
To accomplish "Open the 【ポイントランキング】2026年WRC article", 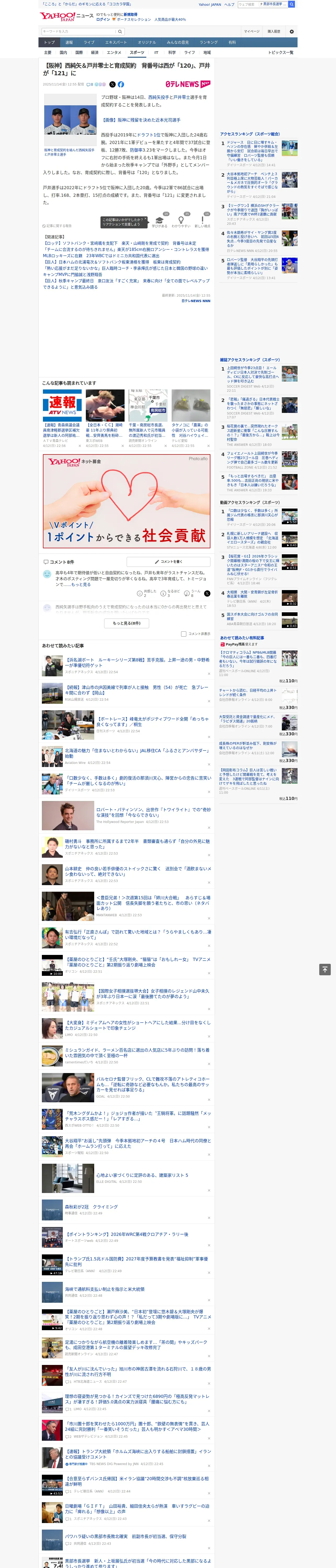I will [x=127, y=1235].
